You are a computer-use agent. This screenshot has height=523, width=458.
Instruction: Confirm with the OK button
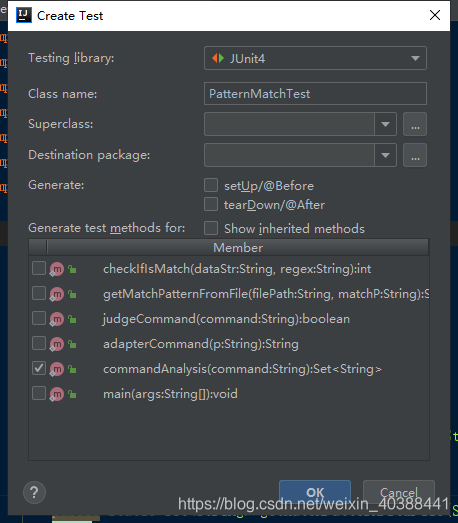point(315,492)
